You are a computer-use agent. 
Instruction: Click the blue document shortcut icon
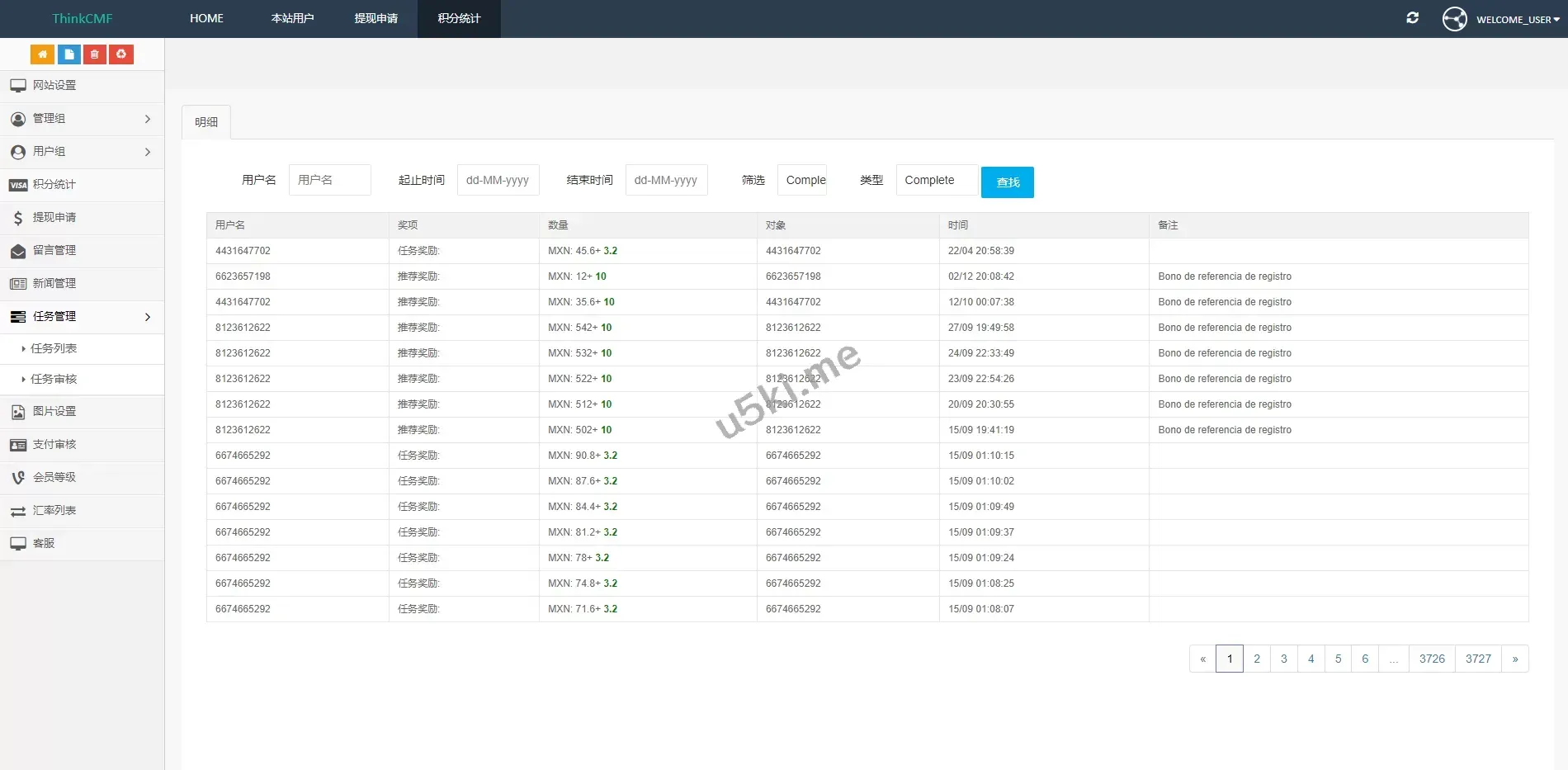[68, 54]
